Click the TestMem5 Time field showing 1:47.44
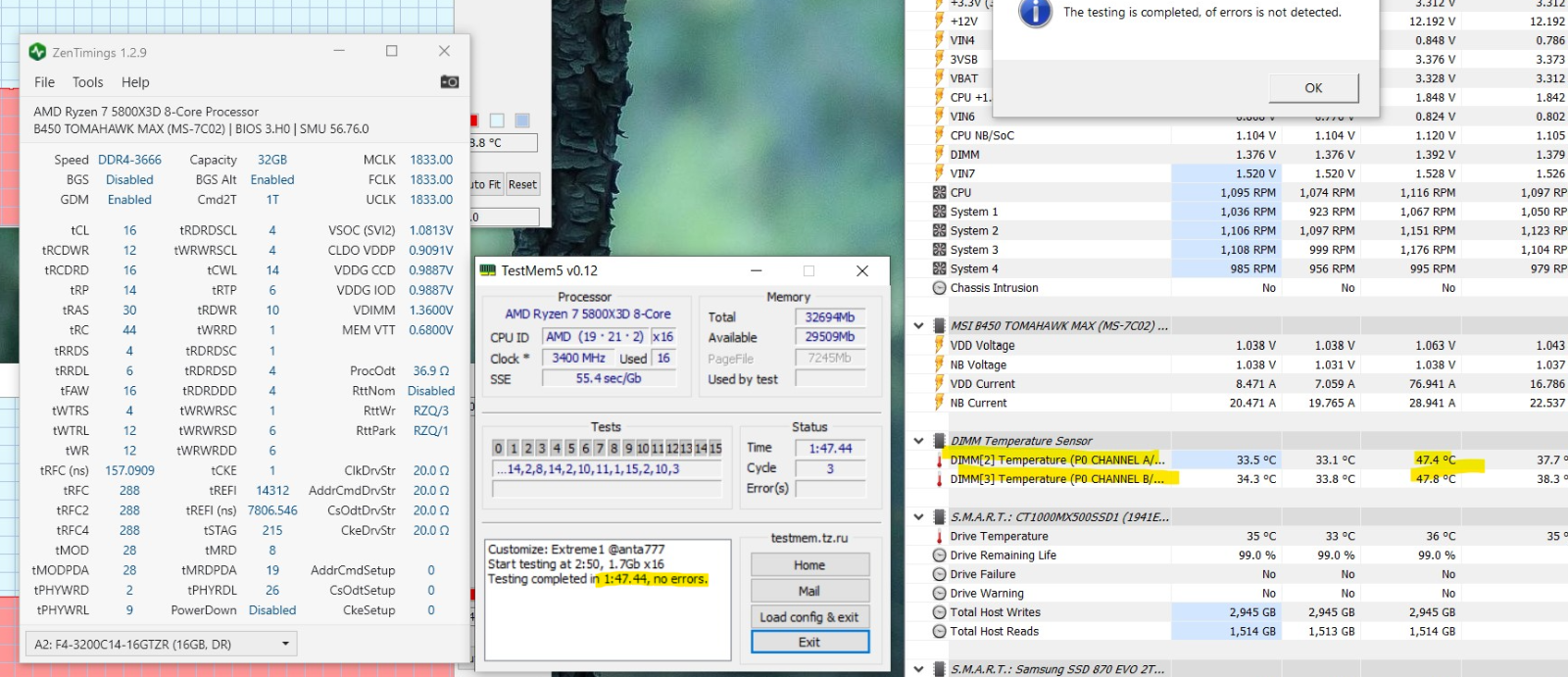The image size is (1568, 677). coord(830,448)
